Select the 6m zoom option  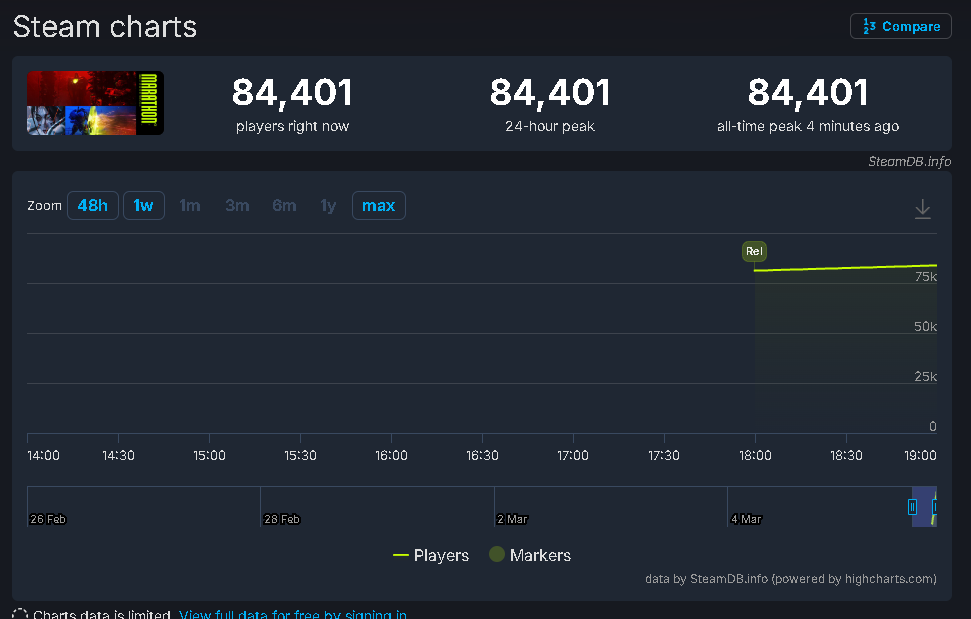(x=284, y=206)
